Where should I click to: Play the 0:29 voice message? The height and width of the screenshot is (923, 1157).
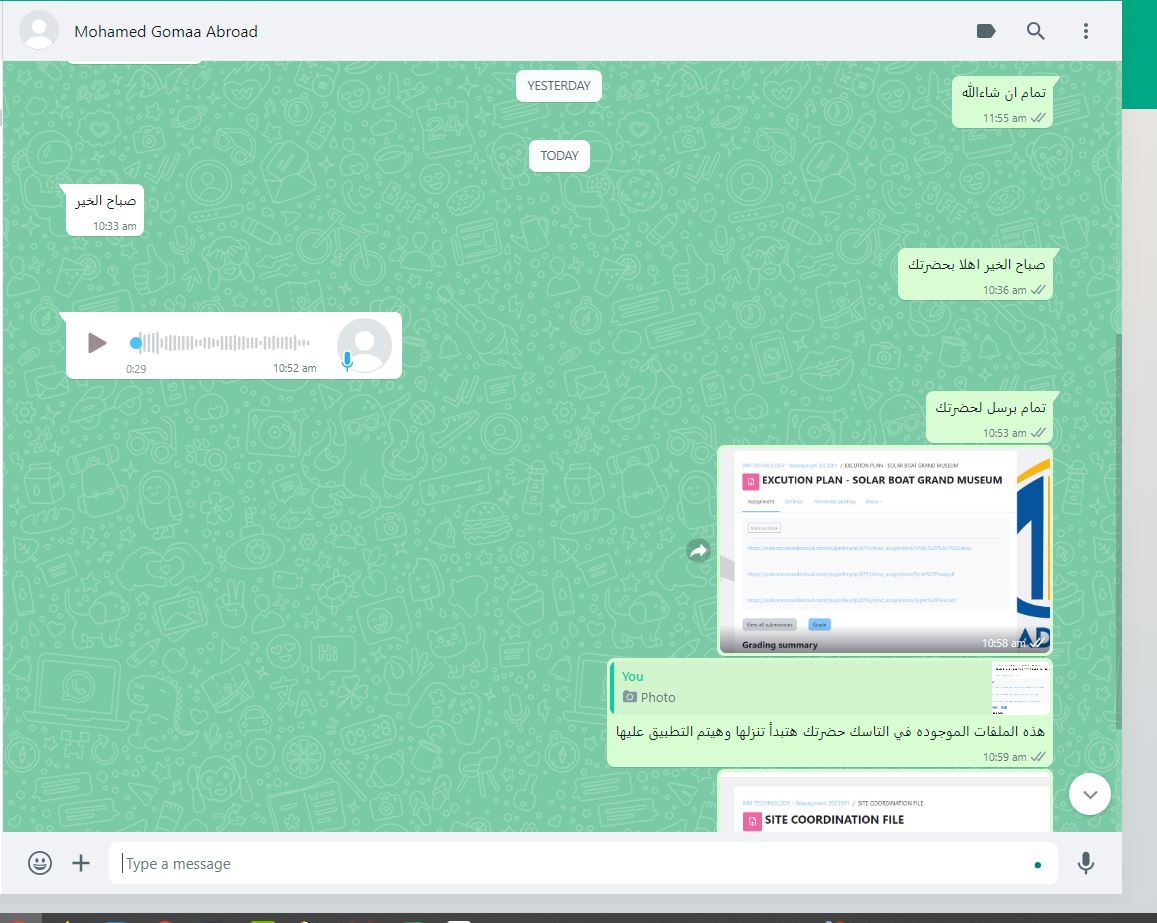[x=97, y=343]
